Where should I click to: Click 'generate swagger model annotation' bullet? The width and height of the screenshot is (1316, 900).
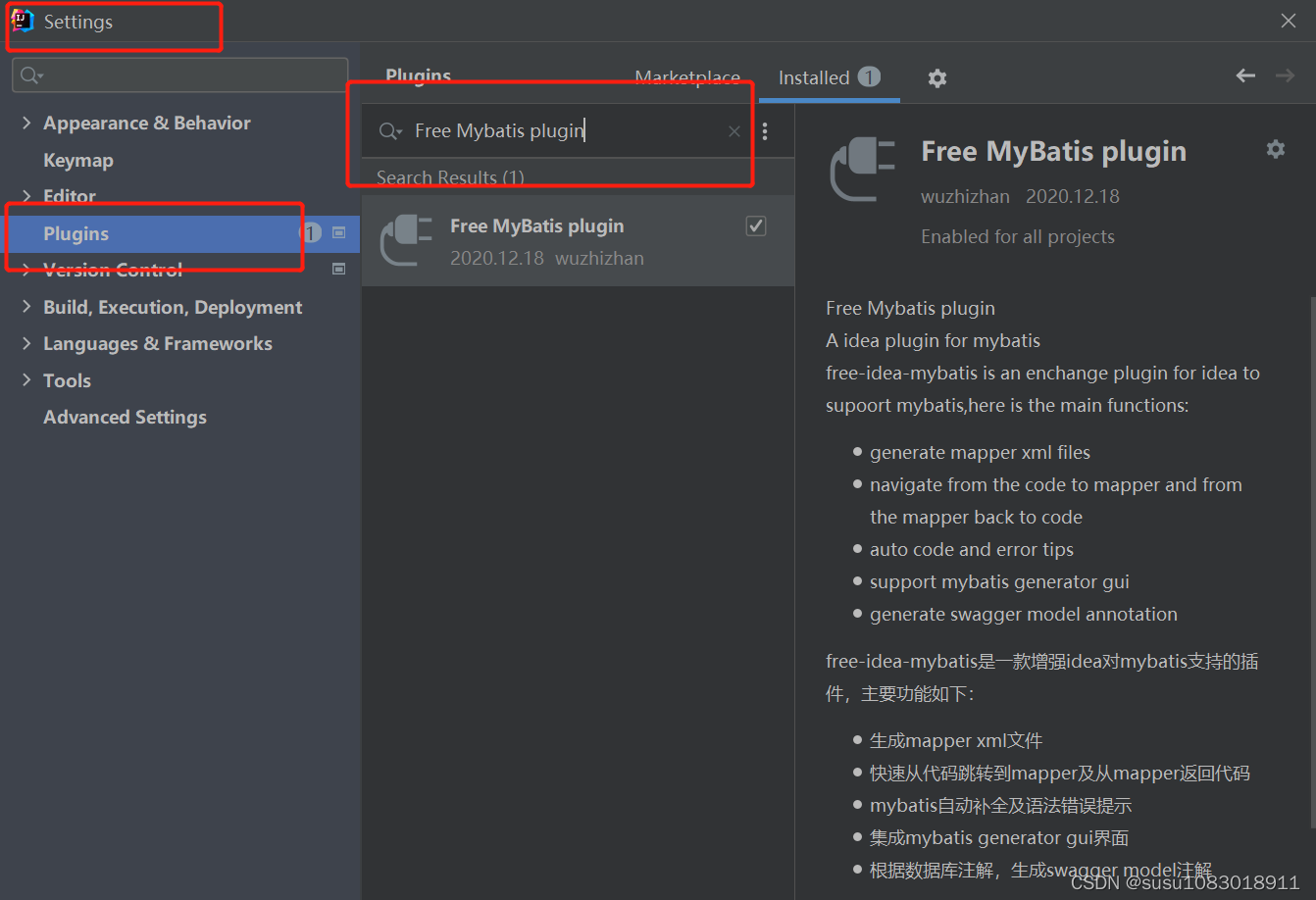point(1024,614)
